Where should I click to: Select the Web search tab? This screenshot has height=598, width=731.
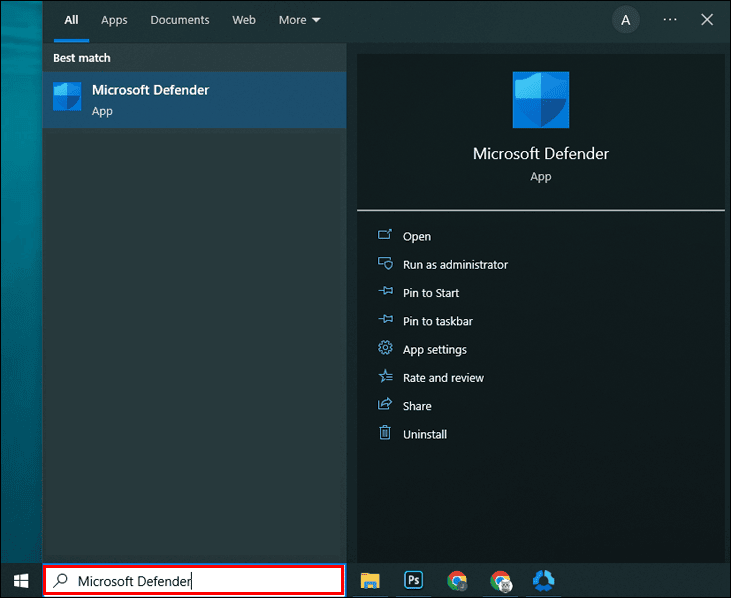tap(244, 20)
